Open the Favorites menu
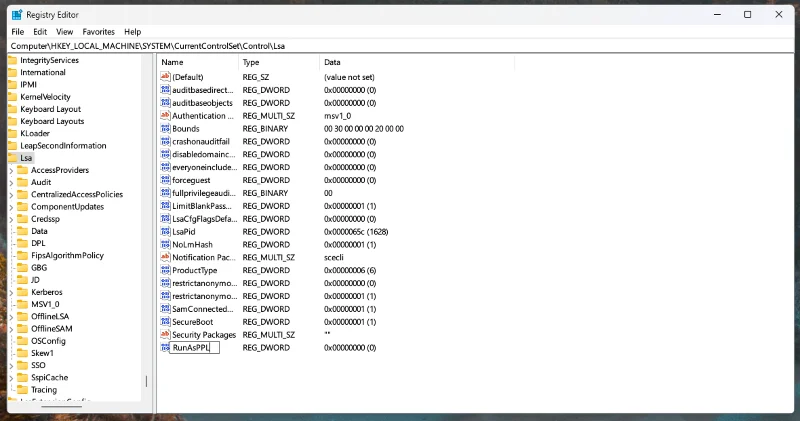 (98, 32)
